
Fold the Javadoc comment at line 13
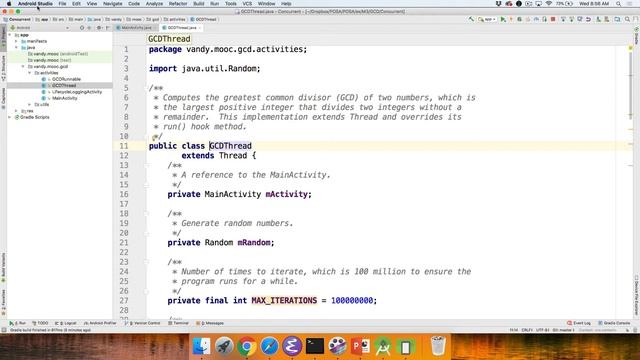[x=146, y=165]
